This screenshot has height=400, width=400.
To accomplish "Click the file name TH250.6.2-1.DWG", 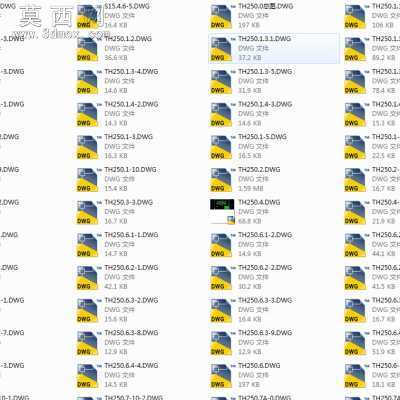I will point(131,268).
